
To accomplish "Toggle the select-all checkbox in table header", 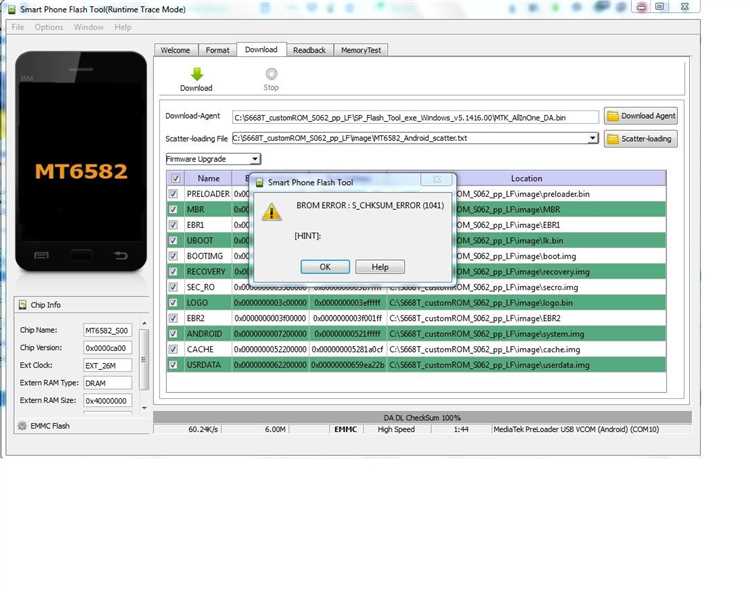I will click(x=176, y=178).
